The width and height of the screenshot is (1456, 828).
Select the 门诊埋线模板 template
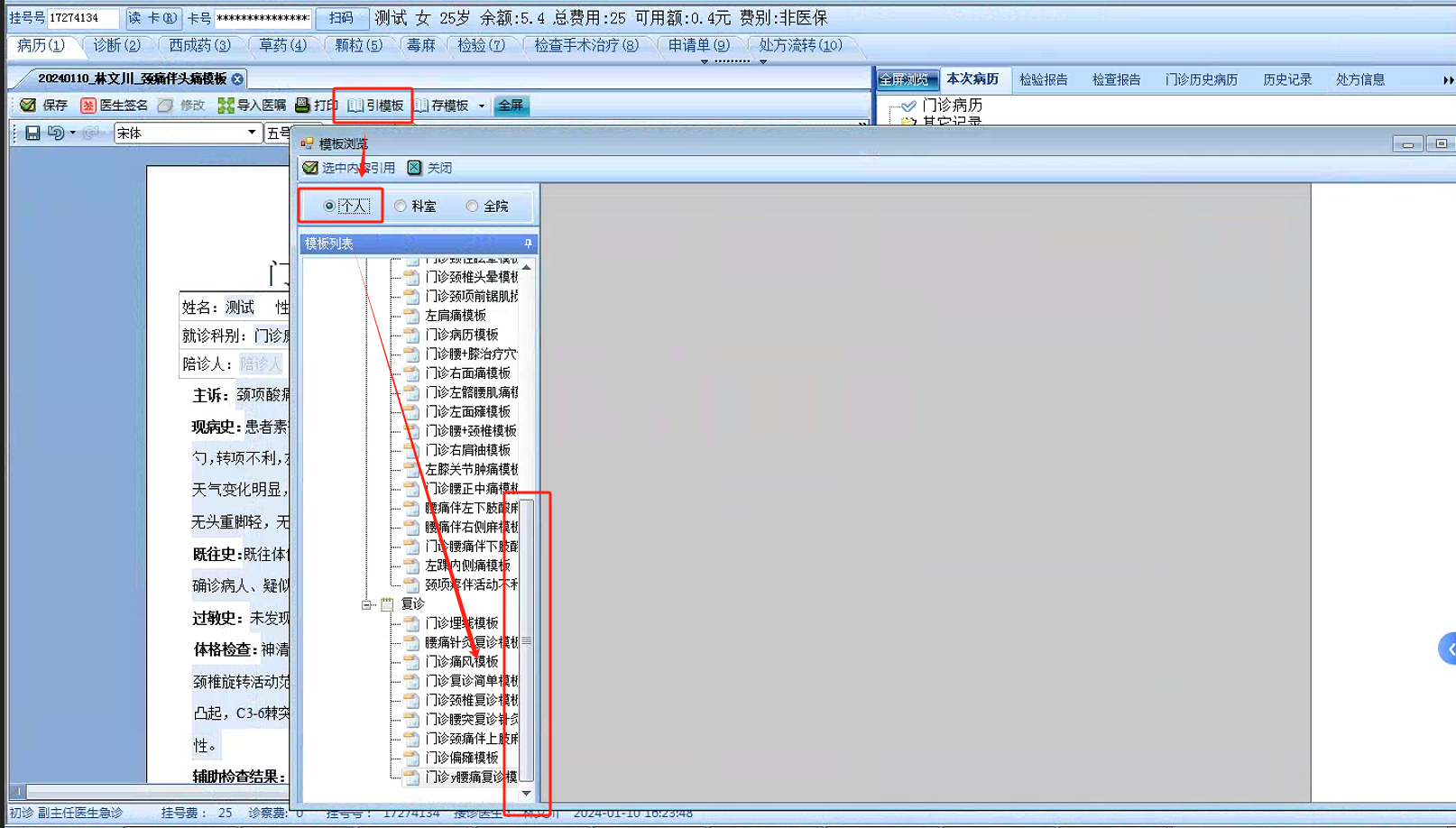point(462,623)
